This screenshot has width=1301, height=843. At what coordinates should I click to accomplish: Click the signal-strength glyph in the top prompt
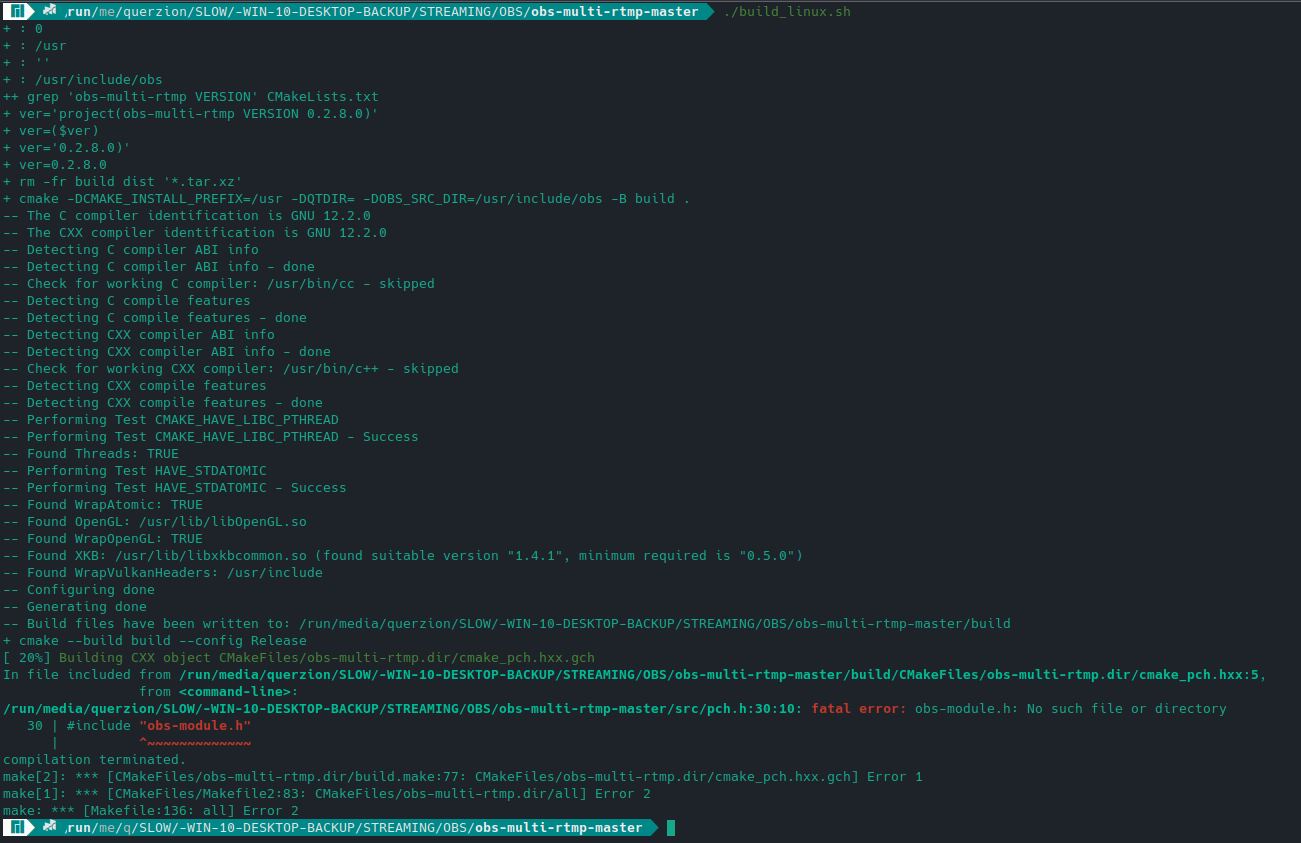tap(48, 11)
